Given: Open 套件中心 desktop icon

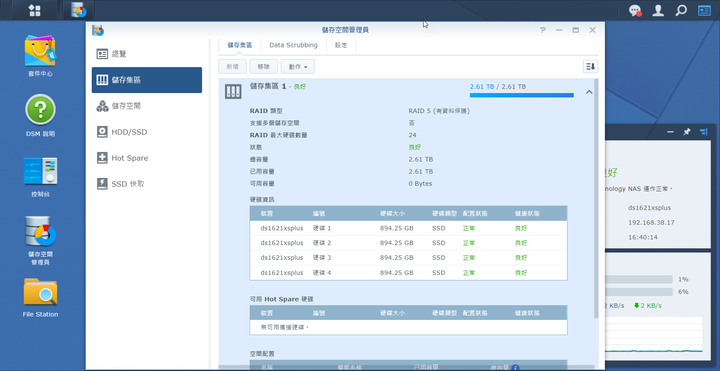Looking at the screenshot, I should pos(40,56).
